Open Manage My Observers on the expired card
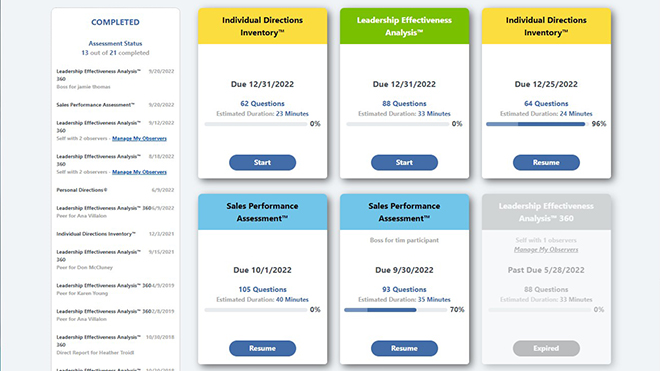This screenshot has width=660, height=371. tap(546, 250)
